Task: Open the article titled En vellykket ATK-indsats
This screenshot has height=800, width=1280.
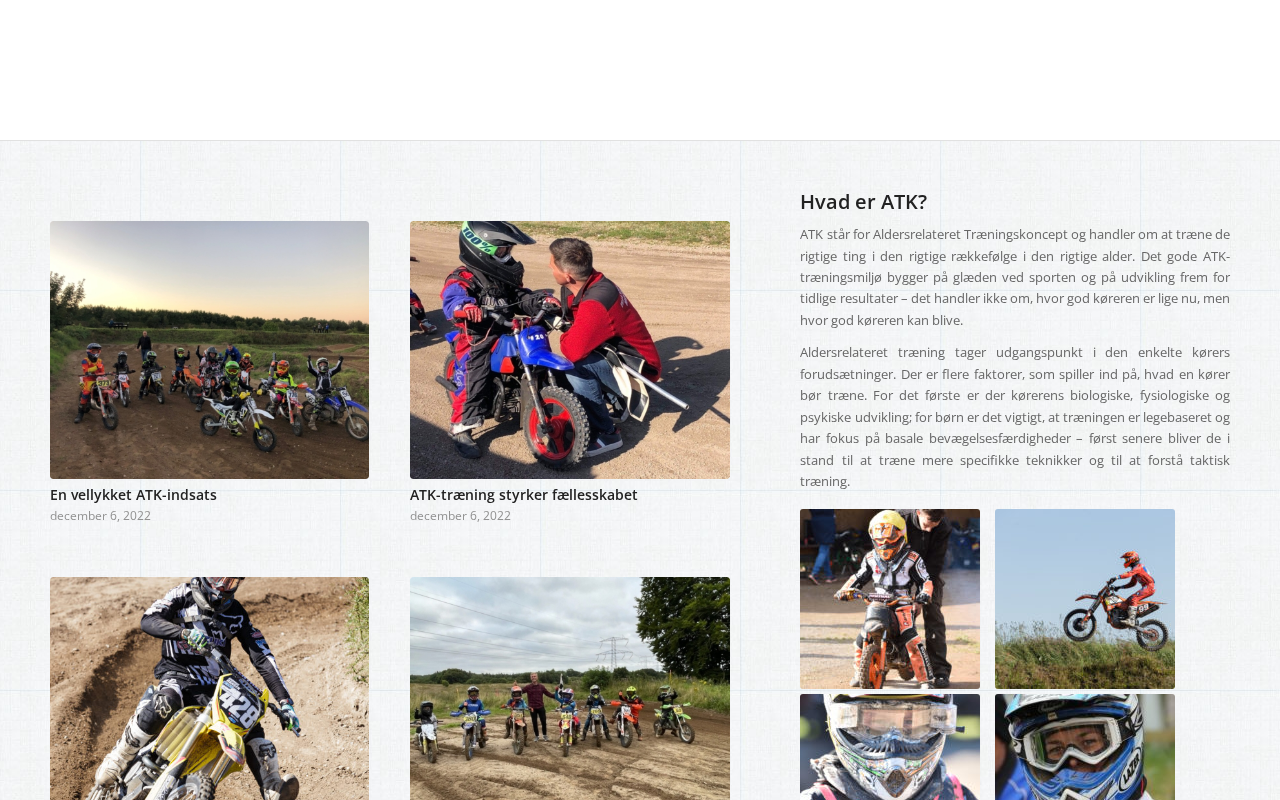Action: [133, 495]
